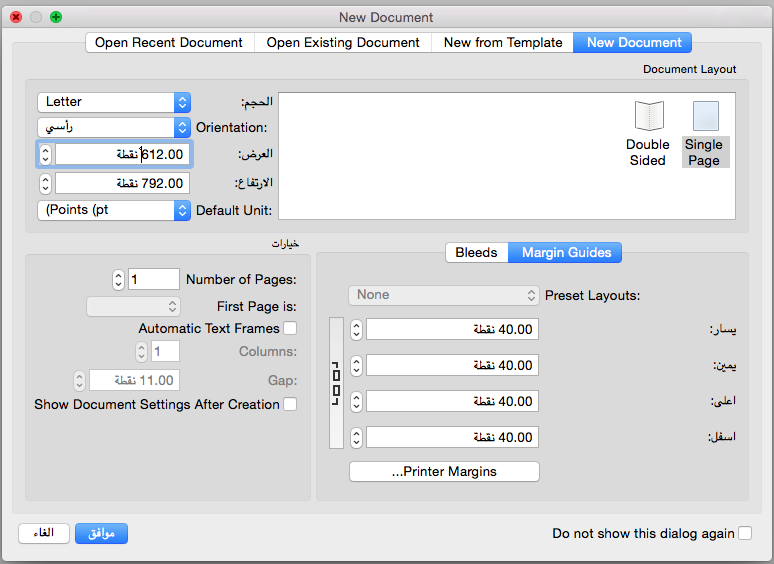Click the left margin stepper arrows
Viewport: 774px width, 564px height.
357,329
